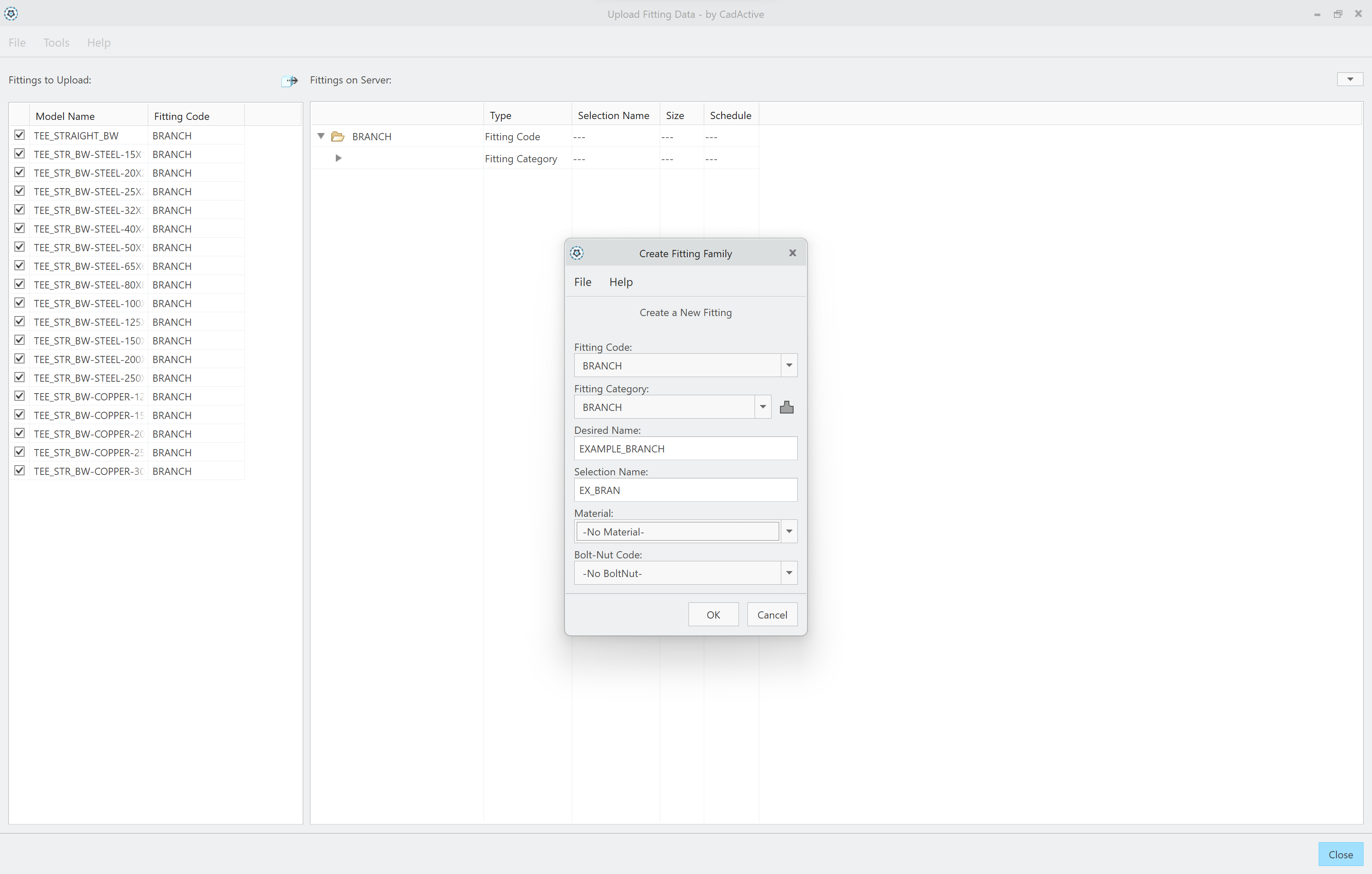Open the dialog's Help menu
This screenshot has width=1372, height=874.
620,282
